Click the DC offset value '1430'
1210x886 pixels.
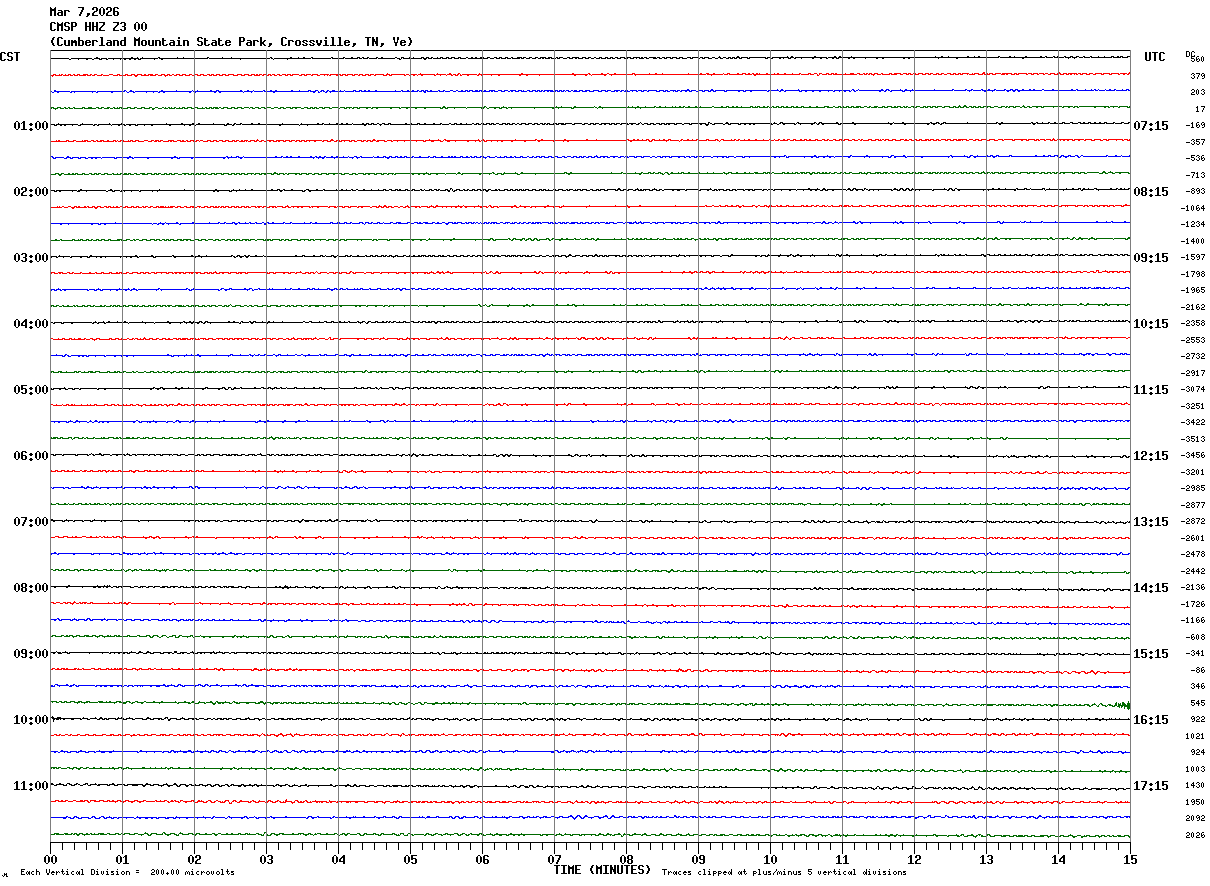pos(1195,785)
